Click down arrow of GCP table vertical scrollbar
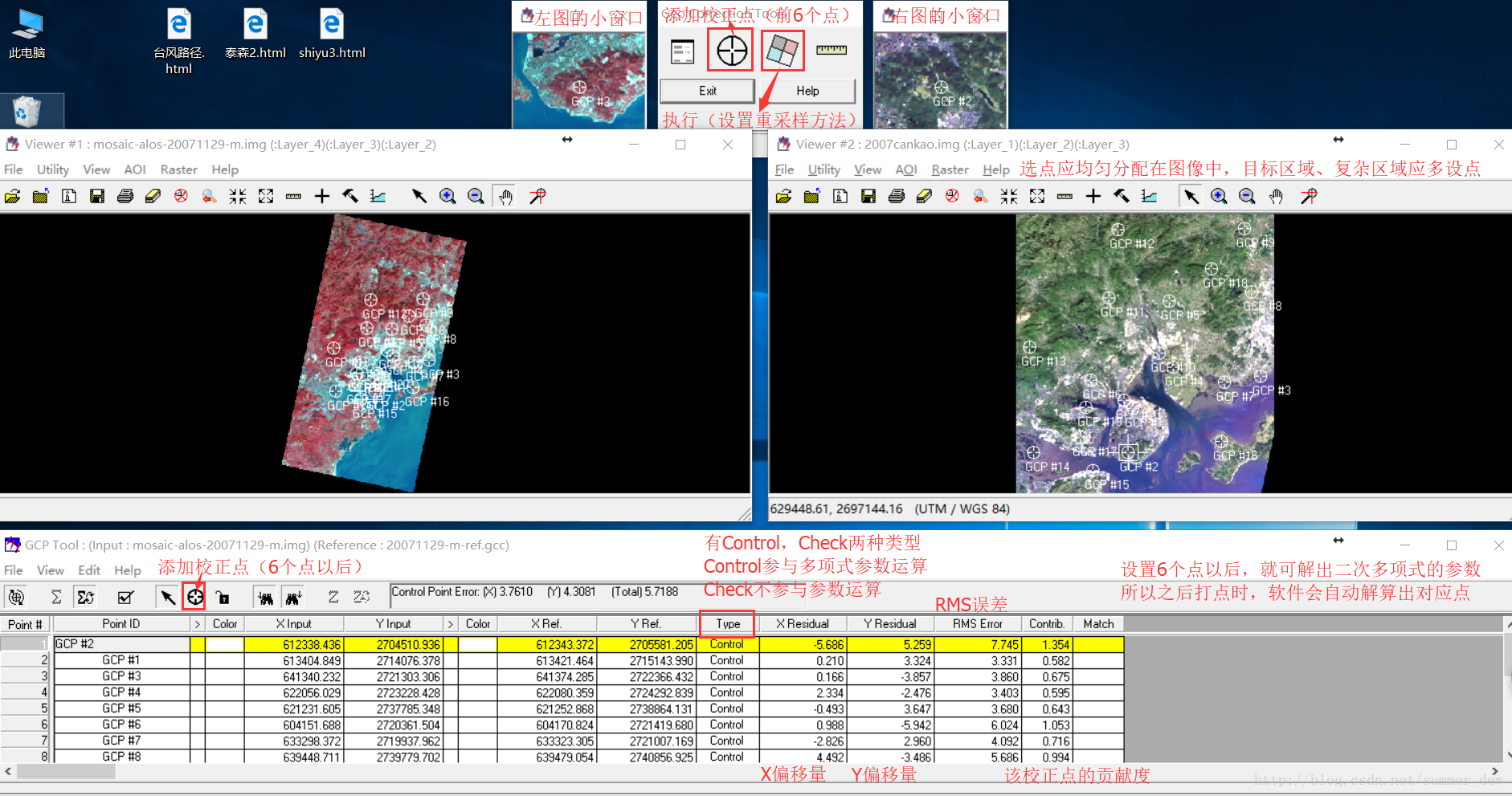1512x796 pixels. pyautogui.click(x=1507, y=755)
